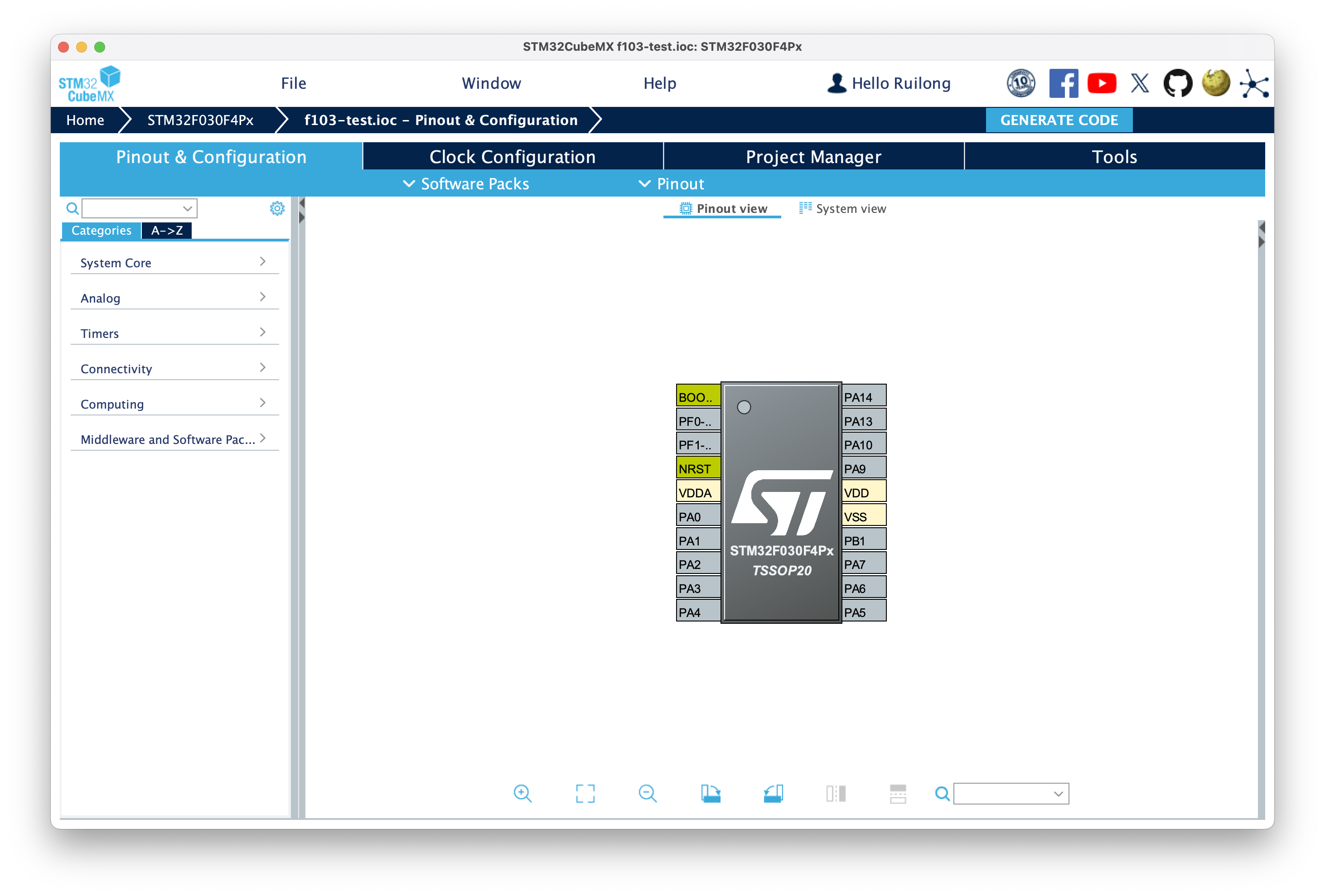
Task: Click the pin search magnifier icon
Action: coord(943,794)
